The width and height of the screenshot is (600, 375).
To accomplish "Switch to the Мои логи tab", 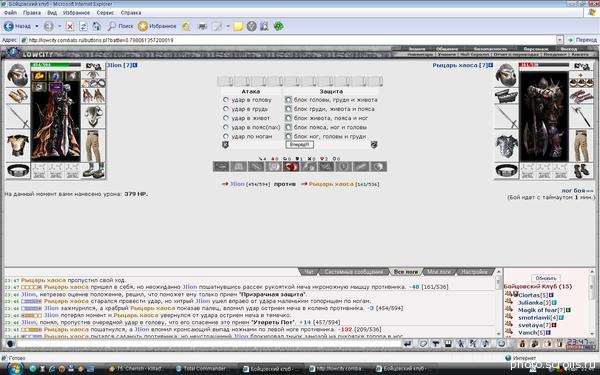I will pos(439,272).
